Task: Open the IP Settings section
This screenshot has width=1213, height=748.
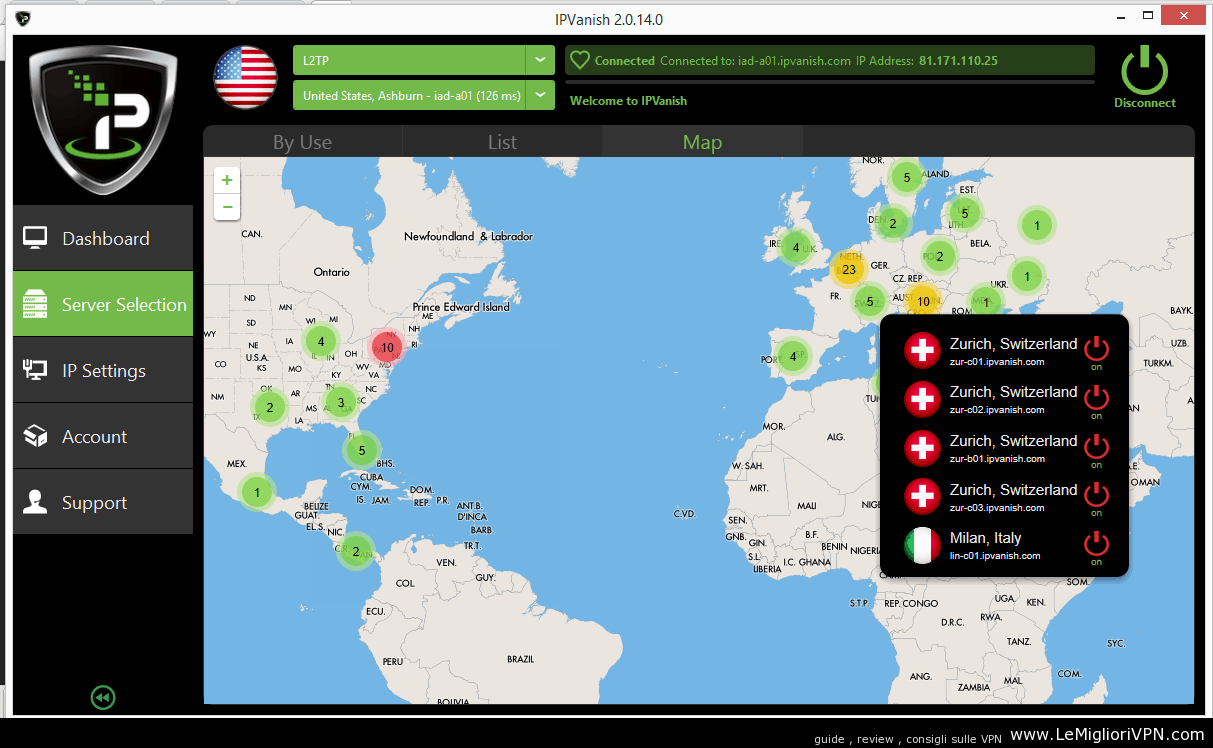Action: [103, 370]
